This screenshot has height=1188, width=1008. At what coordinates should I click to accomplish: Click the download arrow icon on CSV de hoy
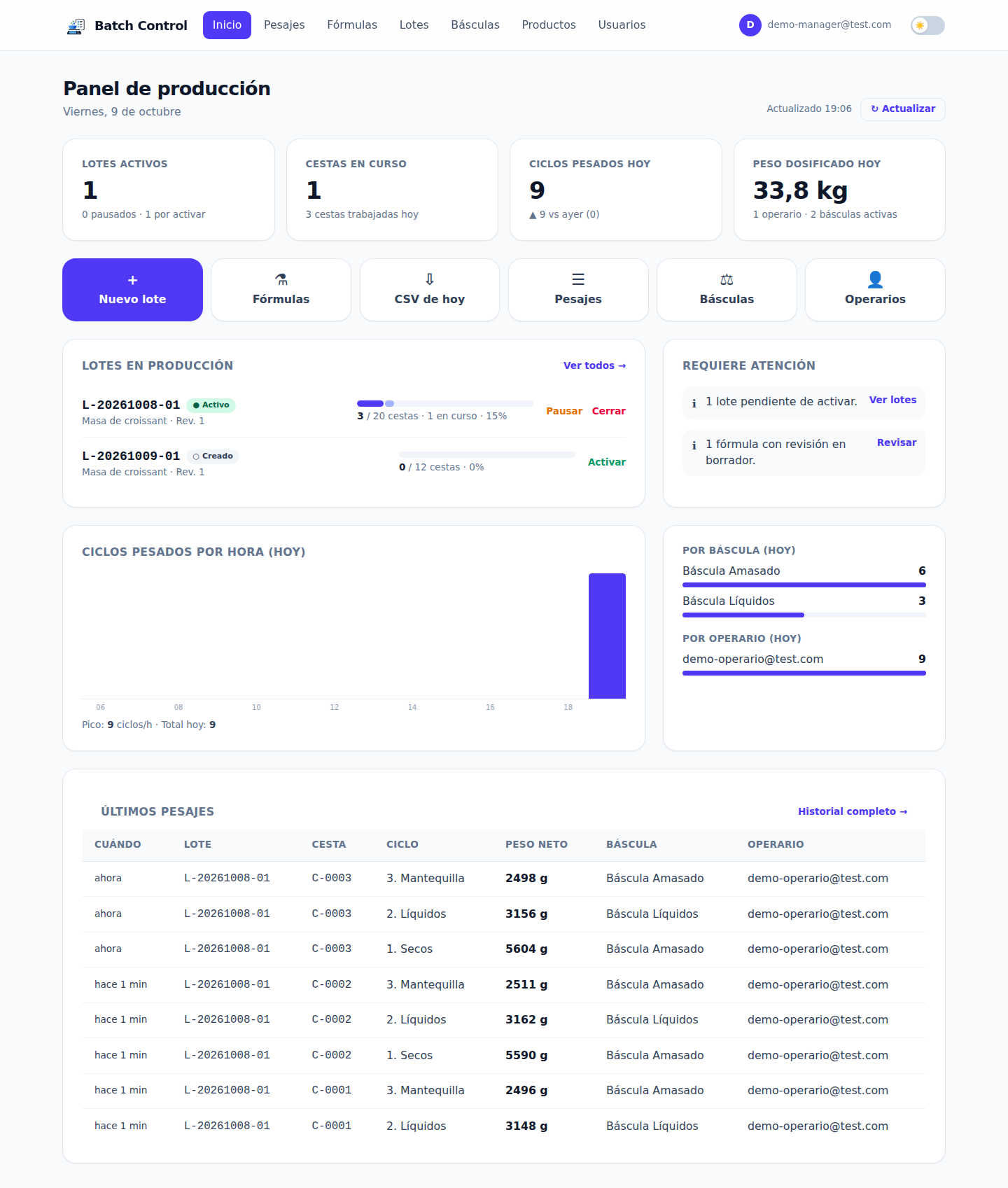(430, 279)
